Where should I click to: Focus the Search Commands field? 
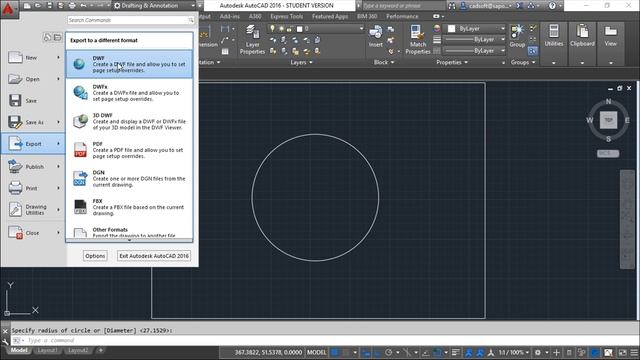pos(131,20)
